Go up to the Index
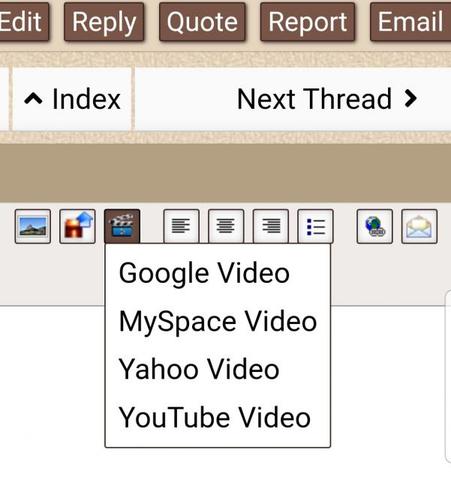This screenshot has width=451, height=480. pos(72,99)
